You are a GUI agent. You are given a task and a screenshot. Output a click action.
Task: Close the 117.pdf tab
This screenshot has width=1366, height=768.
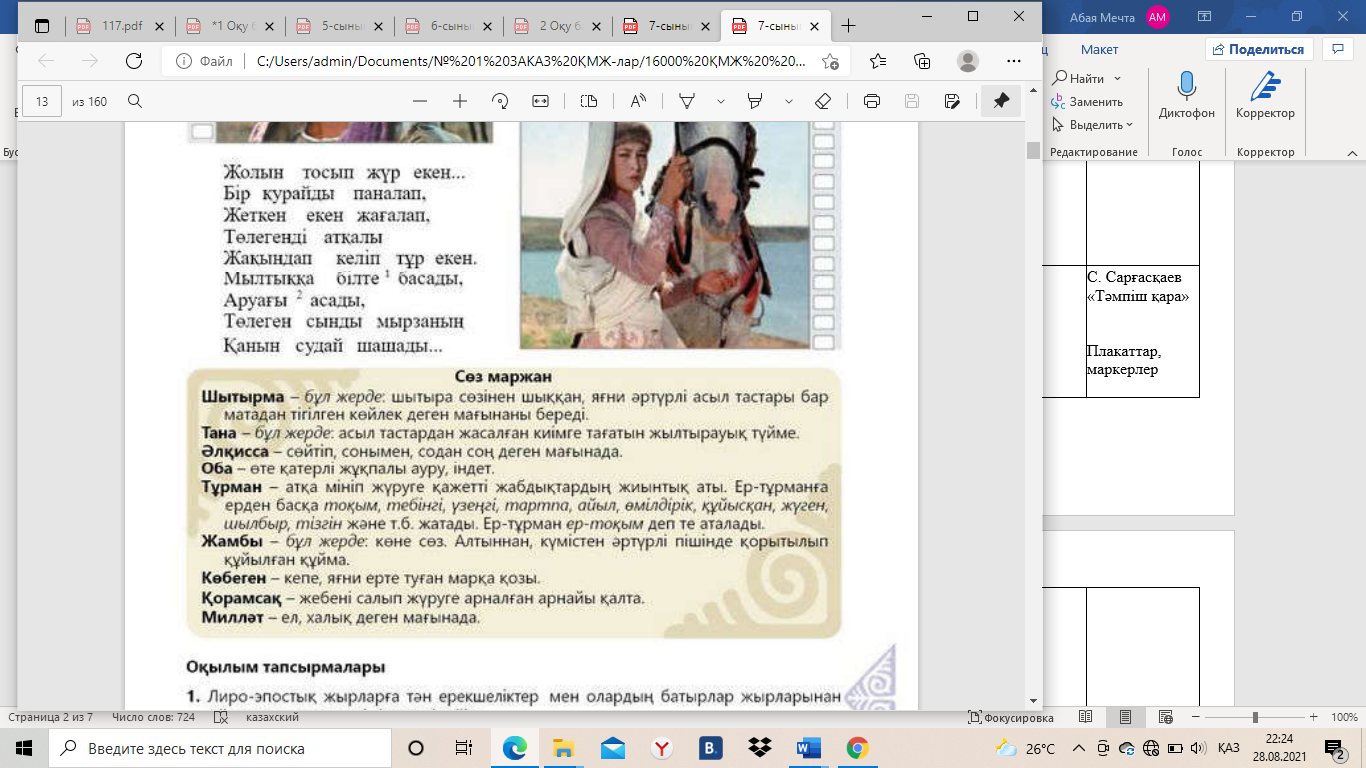click(x=161, y=26)
